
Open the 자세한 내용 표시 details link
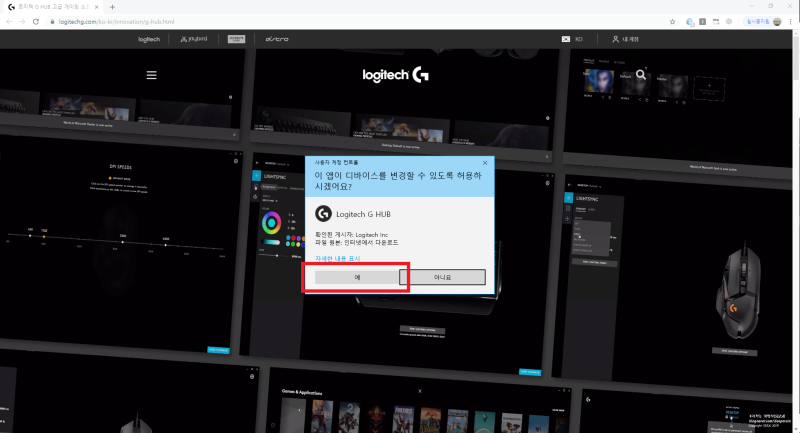click(338, 259)
